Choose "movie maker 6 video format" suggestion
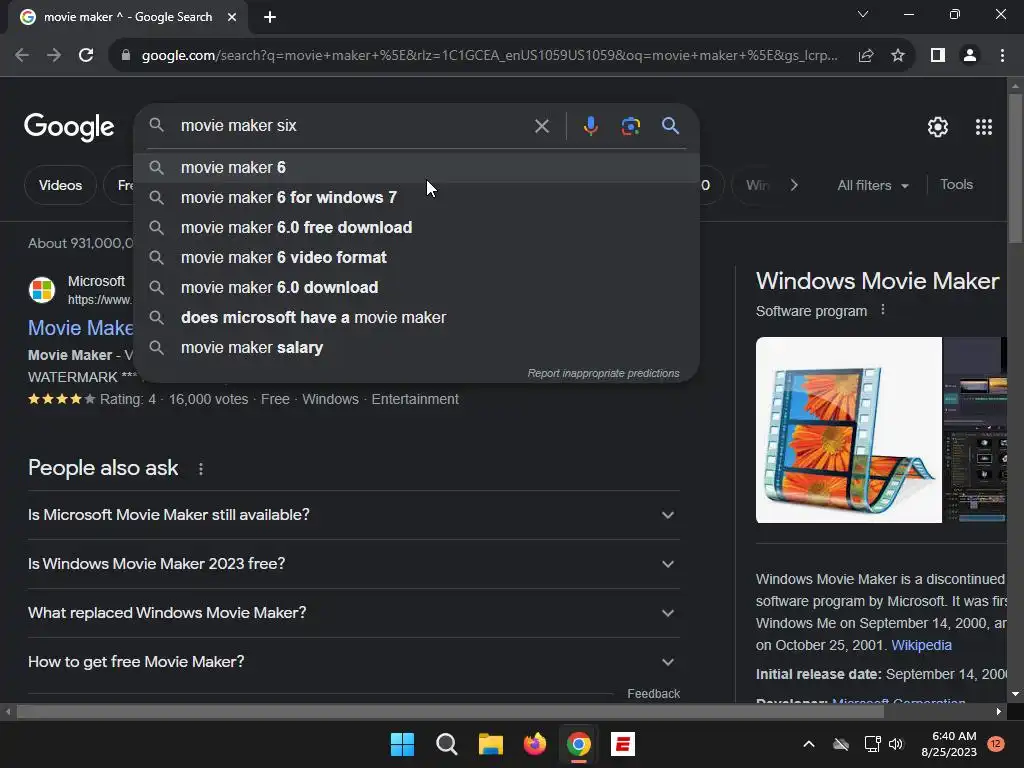The height and width of the screenshot is (768, 1024). pyautogui.click(x=417, y=258)
